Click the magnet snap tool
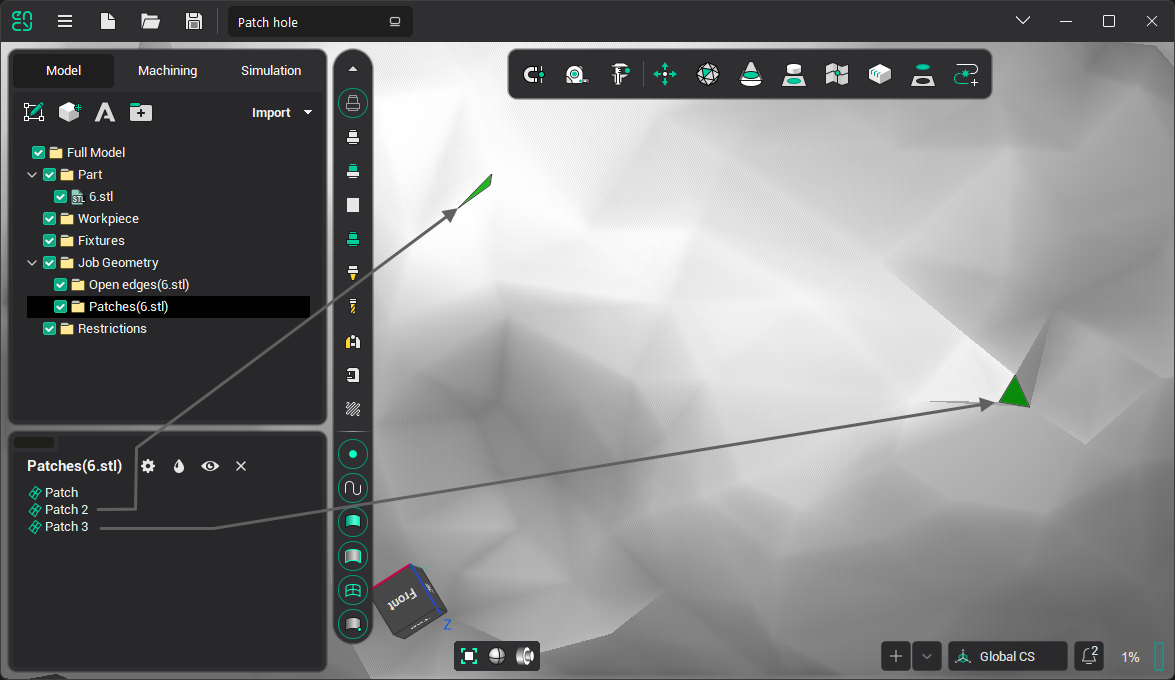 (x=534, y=73)
